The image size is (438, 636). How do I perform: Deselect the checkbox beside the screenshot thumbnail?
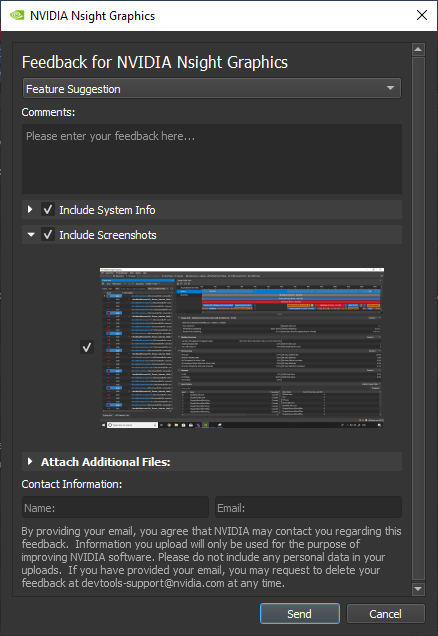tap(87, 347)
